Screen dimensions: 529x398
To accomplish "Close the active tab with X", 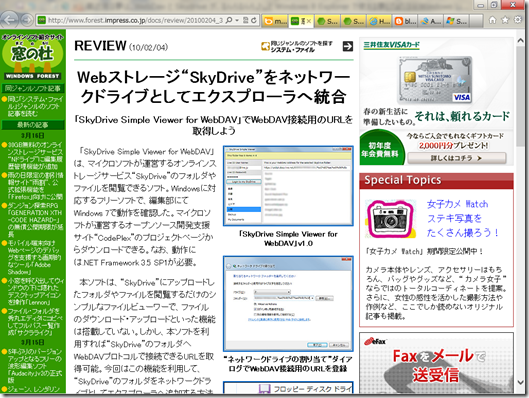I will click(308, 21).
